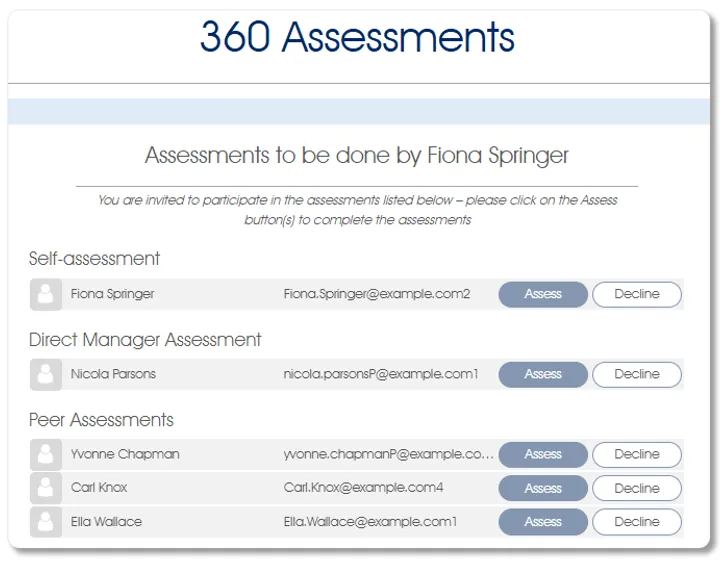
Task: Decline Ella Wallace's peer assessment
Action: pos(637,522)
